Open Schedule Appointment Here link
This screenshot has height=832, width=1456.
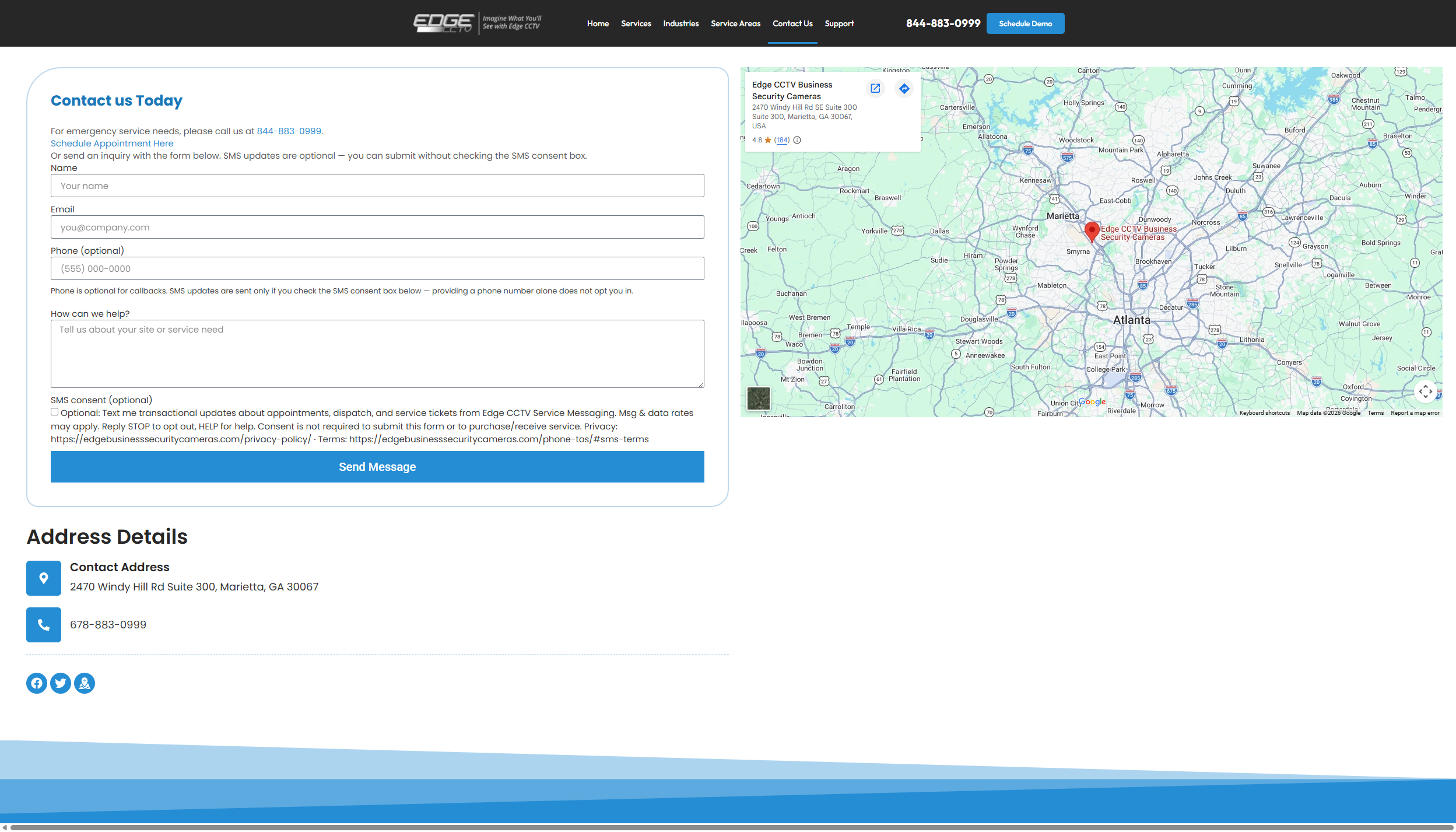[112, 144]
